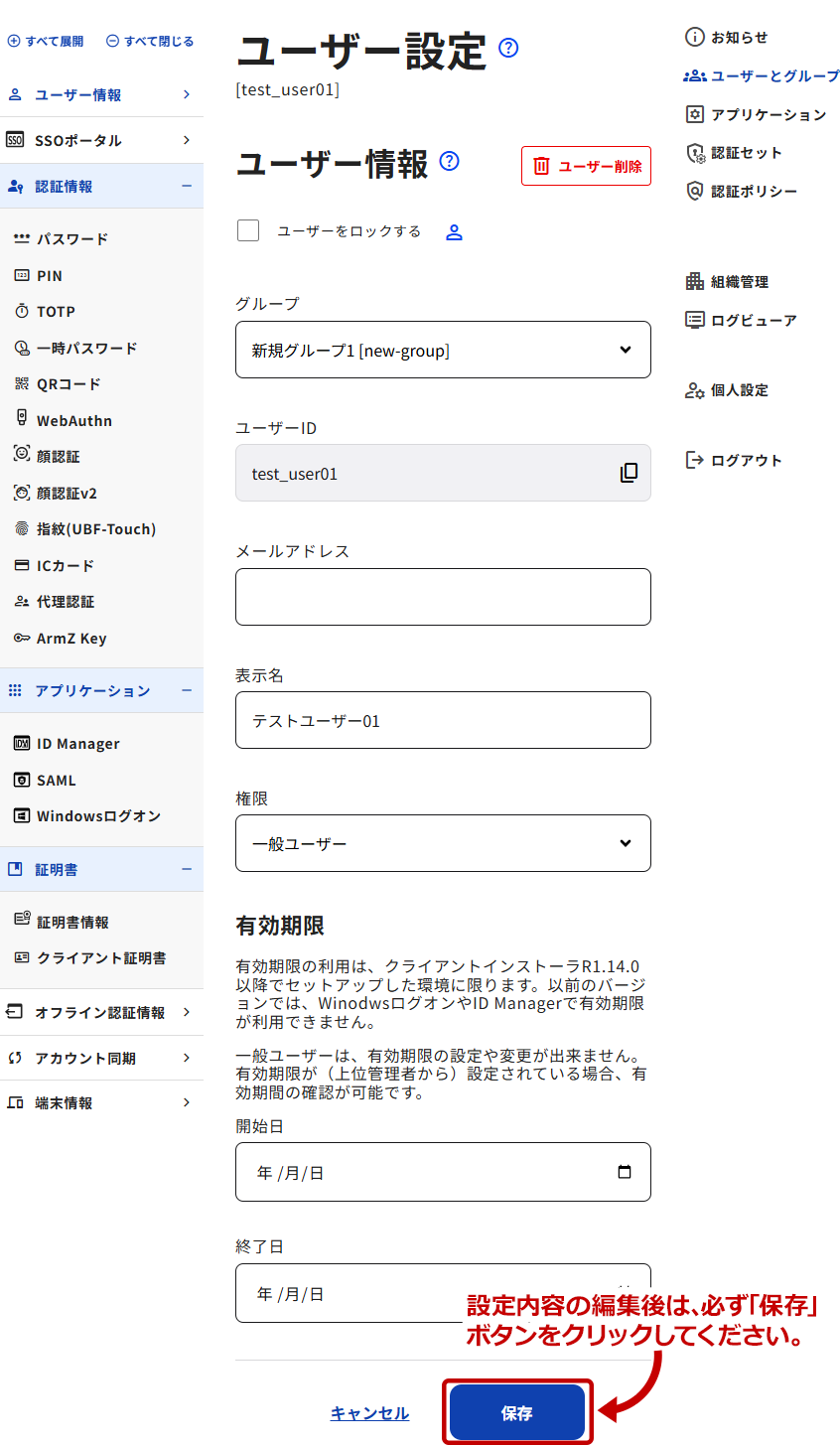Click the ユーザー削除 button
The height and width of the screenshot is (1447, 840).
click(x=586, y=166)
